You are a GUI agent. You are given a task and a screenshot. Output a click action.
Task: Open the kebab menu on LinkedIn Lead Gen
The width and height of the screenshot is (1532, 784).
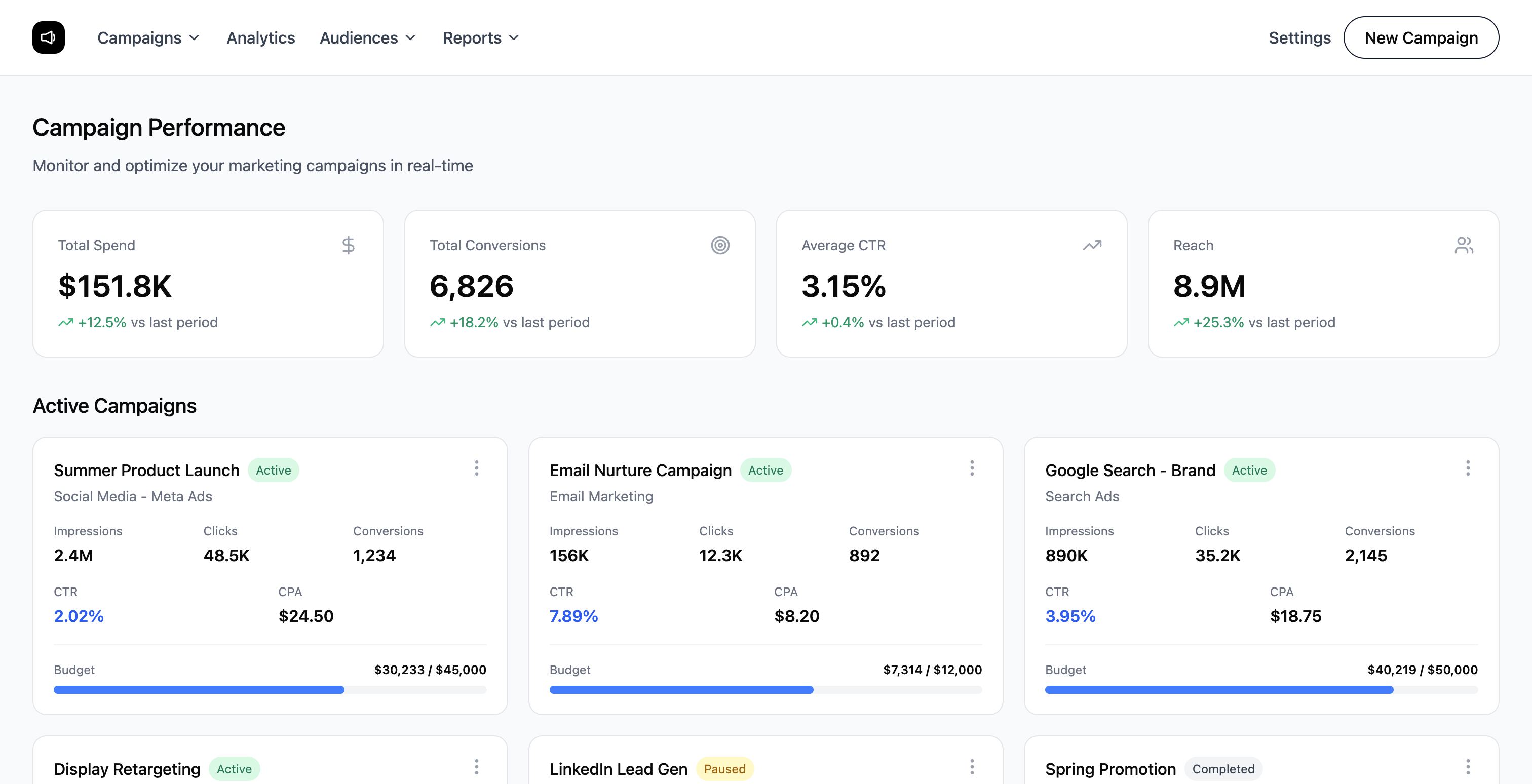point(972,767)
